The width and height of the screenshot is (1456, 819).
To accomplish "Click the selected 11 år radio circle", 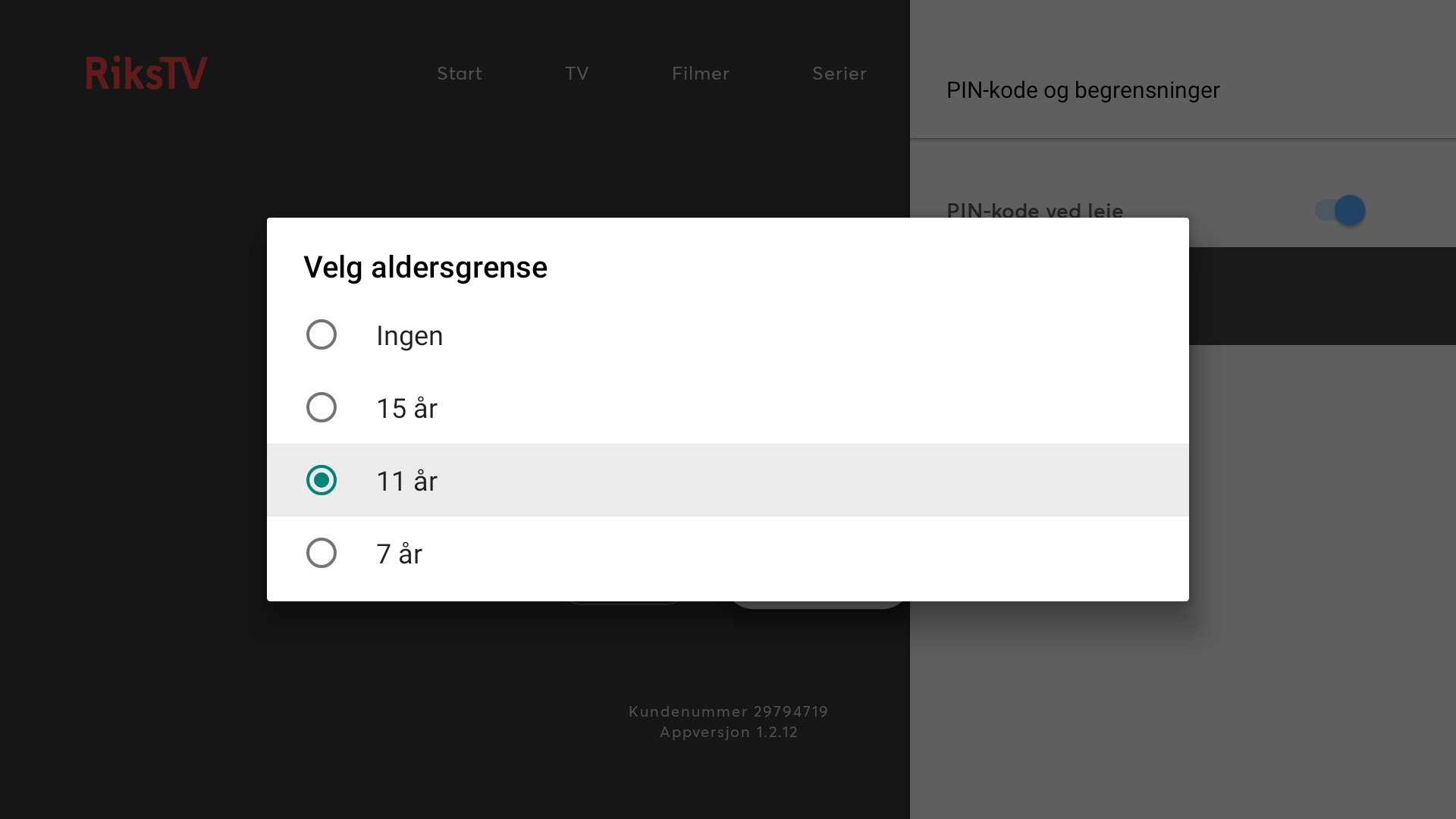I will point(322,480).
